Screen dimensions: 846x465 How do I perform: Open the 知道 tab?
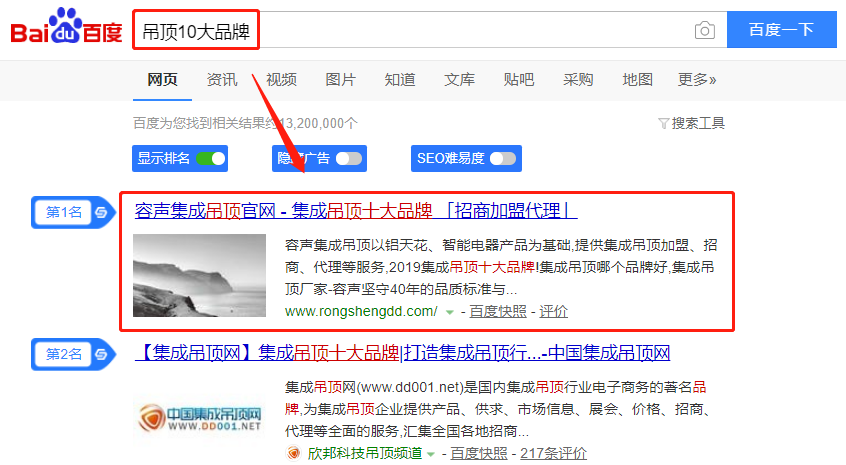pos(400,80)
